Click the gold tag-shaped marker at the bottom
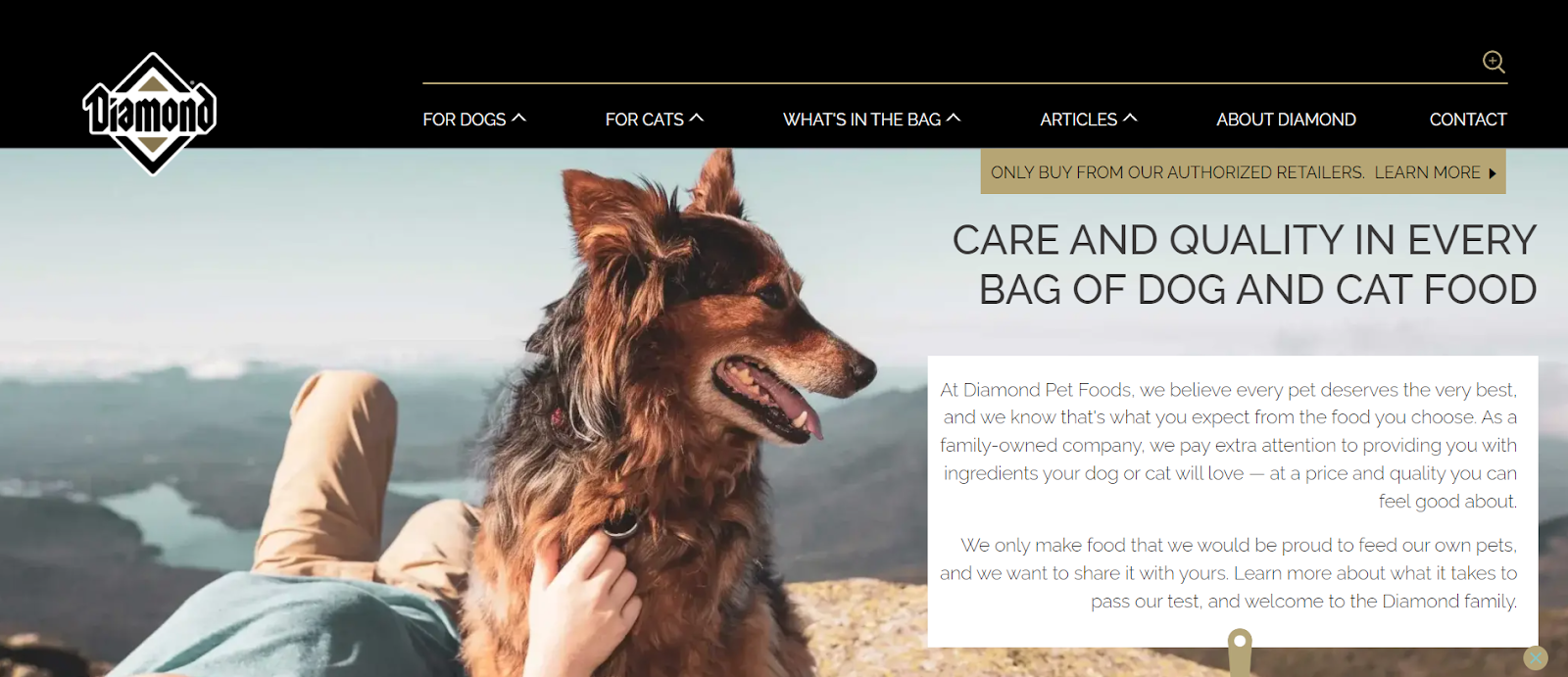 1240,652
